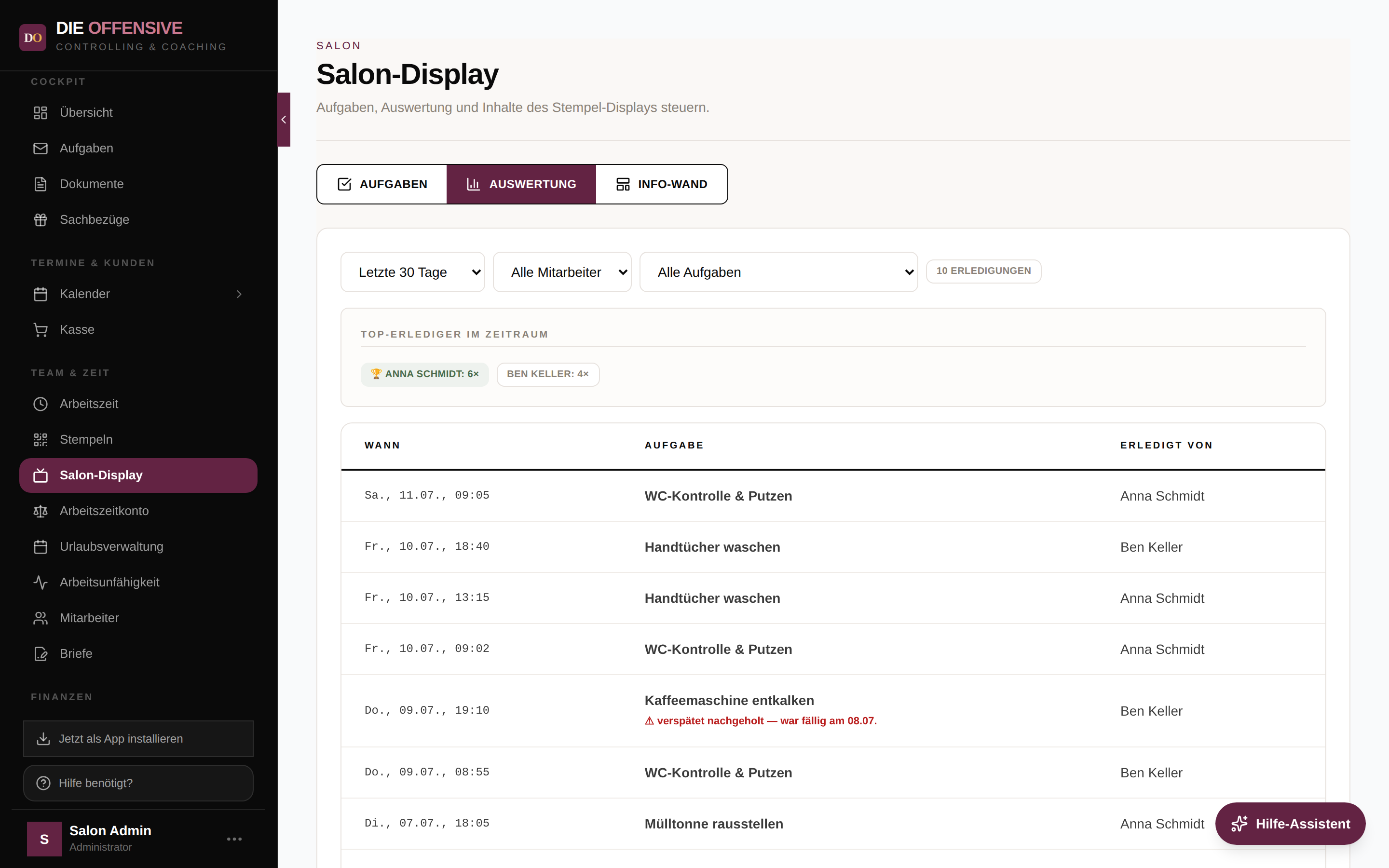Click the Die Offensive brand title
The width and height of the screenshot is (1389, 868).
(120, 27)
